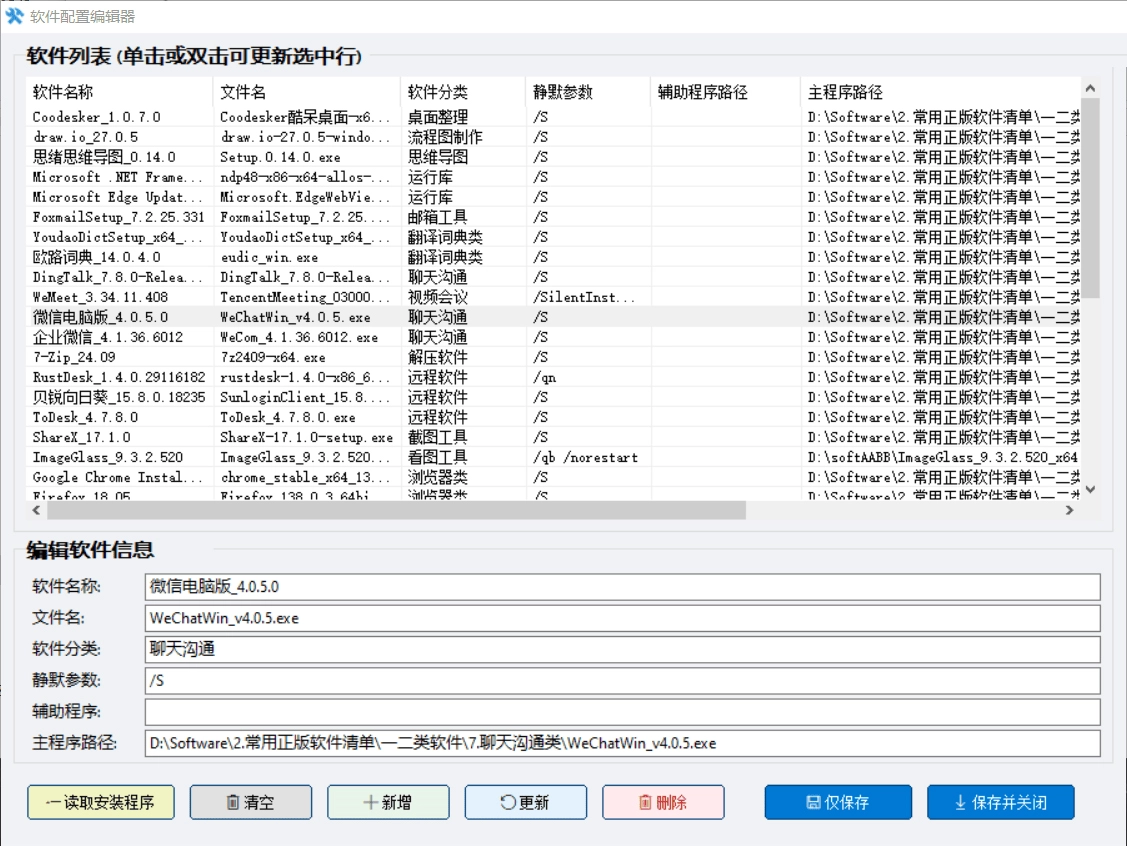The image size is (1127, 846).
Task: Select the Microsoft Edge Updat... row
Action: click(553, 198)
